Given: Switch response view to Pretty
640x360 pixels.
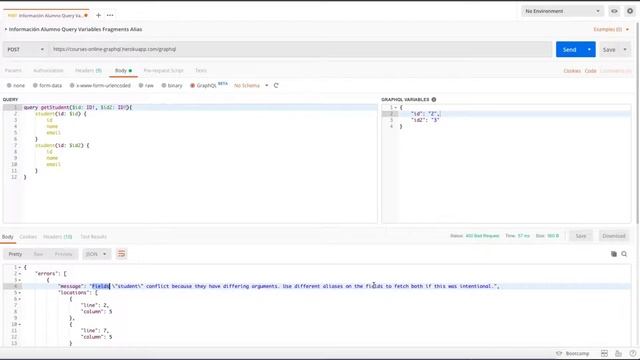Looking at the screenshot, I should [15, 254].
